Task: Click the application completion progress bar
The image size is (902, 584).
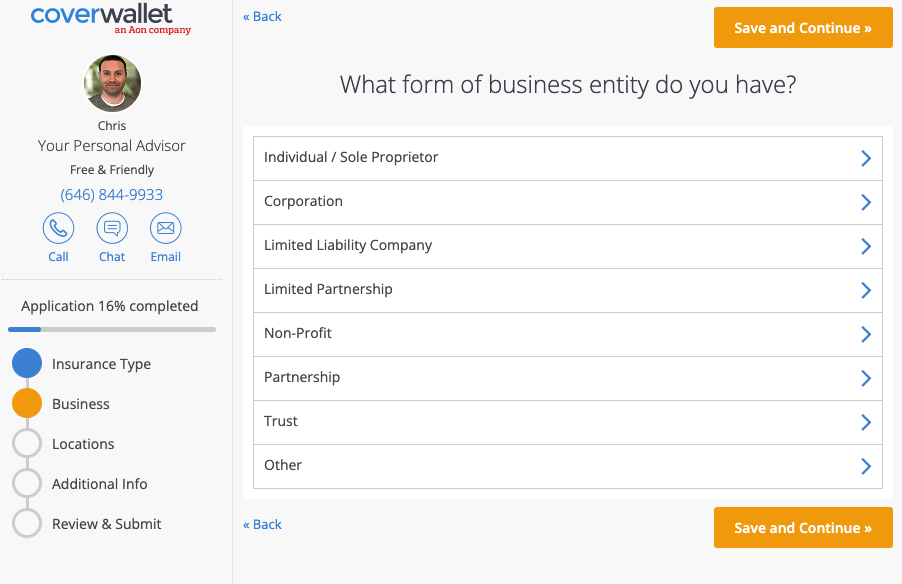Action: coord(111,328)
